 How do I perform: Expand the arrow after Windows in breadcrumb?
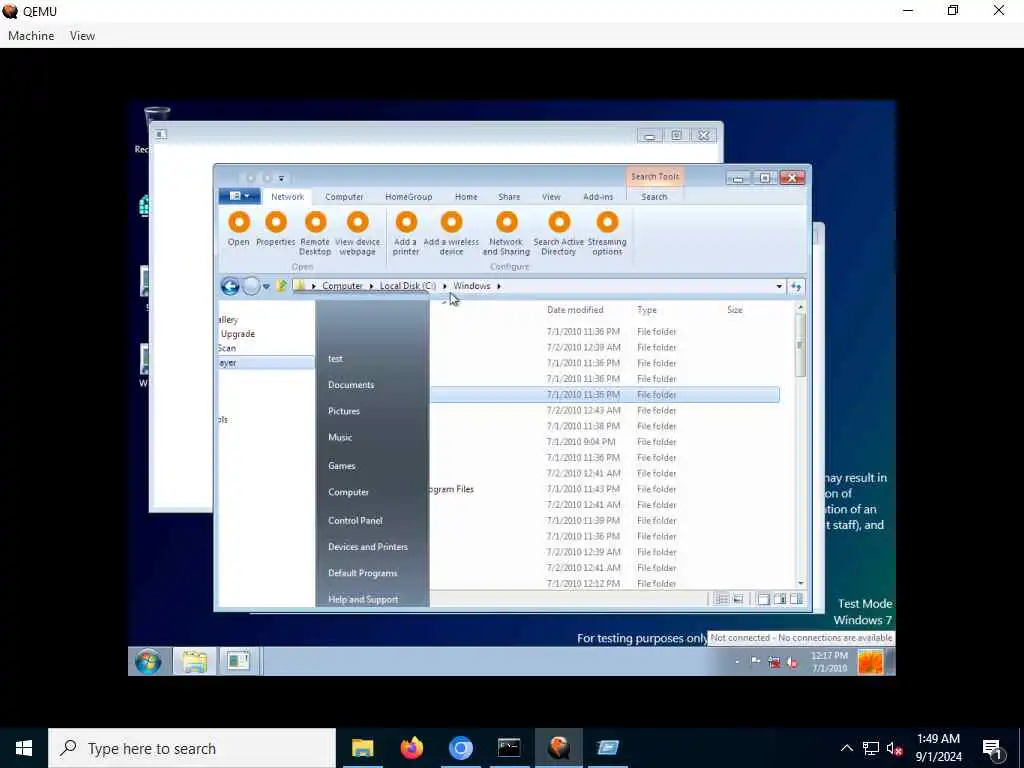click(x=499, y=286)
